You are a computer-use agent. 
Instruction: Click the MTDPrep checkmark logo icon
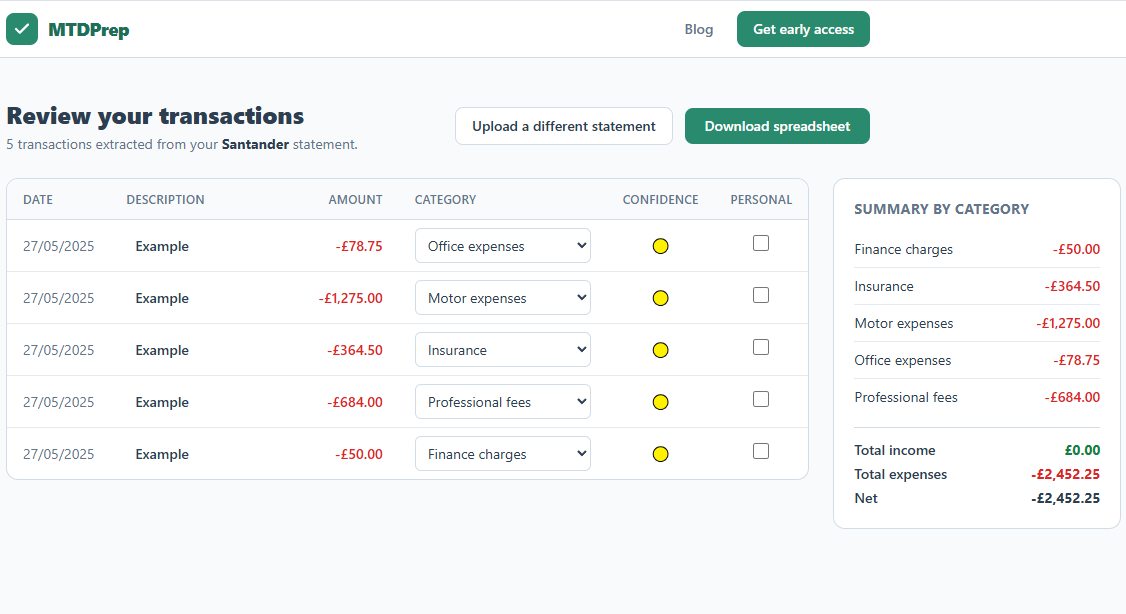pos(22,29)
